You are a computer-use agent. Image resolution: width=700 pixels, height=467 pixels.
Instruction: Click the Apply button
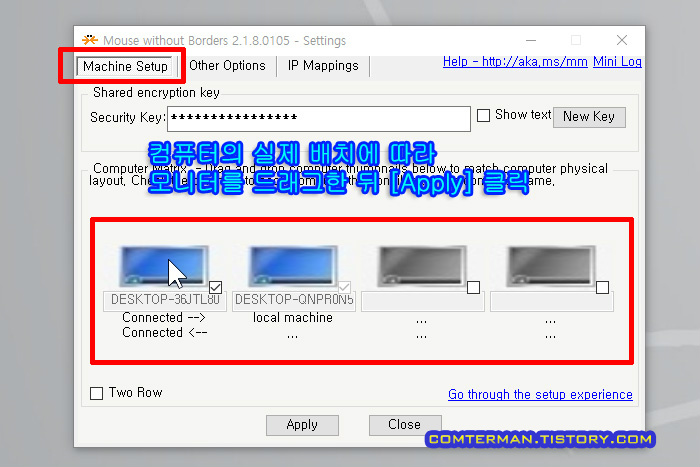[x=302, y=425]
